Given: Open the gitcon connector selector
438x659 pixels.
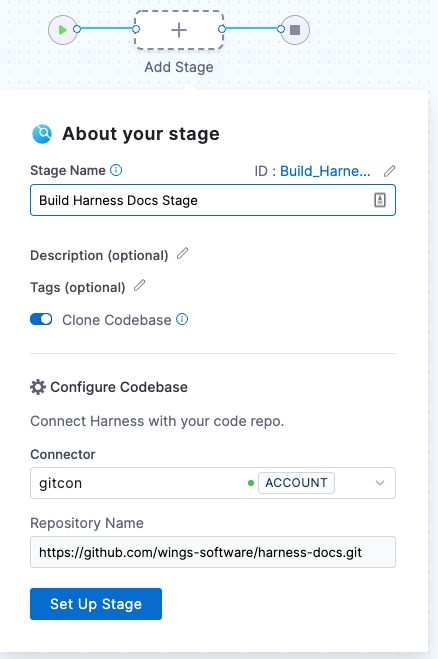Looking at the screenshot, I should click(213, 483).
